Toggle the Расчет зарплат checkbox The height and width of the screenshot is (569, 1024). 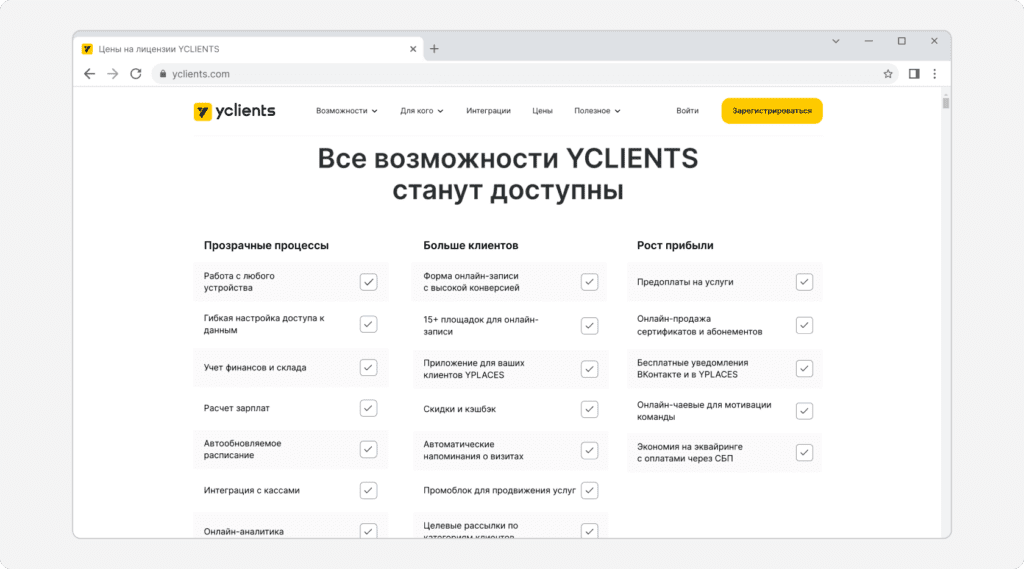[x=368, y=408]
